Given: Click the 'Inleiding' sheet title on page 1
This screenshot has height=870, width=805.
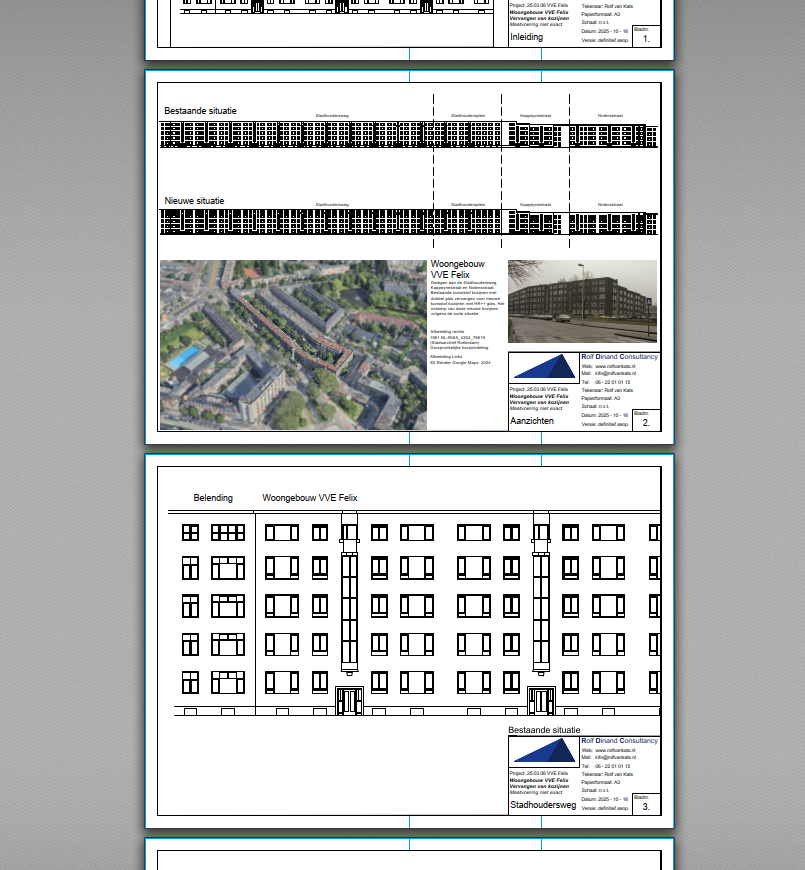Looking at the screenshot, I should pyautogui.click(x=526, y=37).
